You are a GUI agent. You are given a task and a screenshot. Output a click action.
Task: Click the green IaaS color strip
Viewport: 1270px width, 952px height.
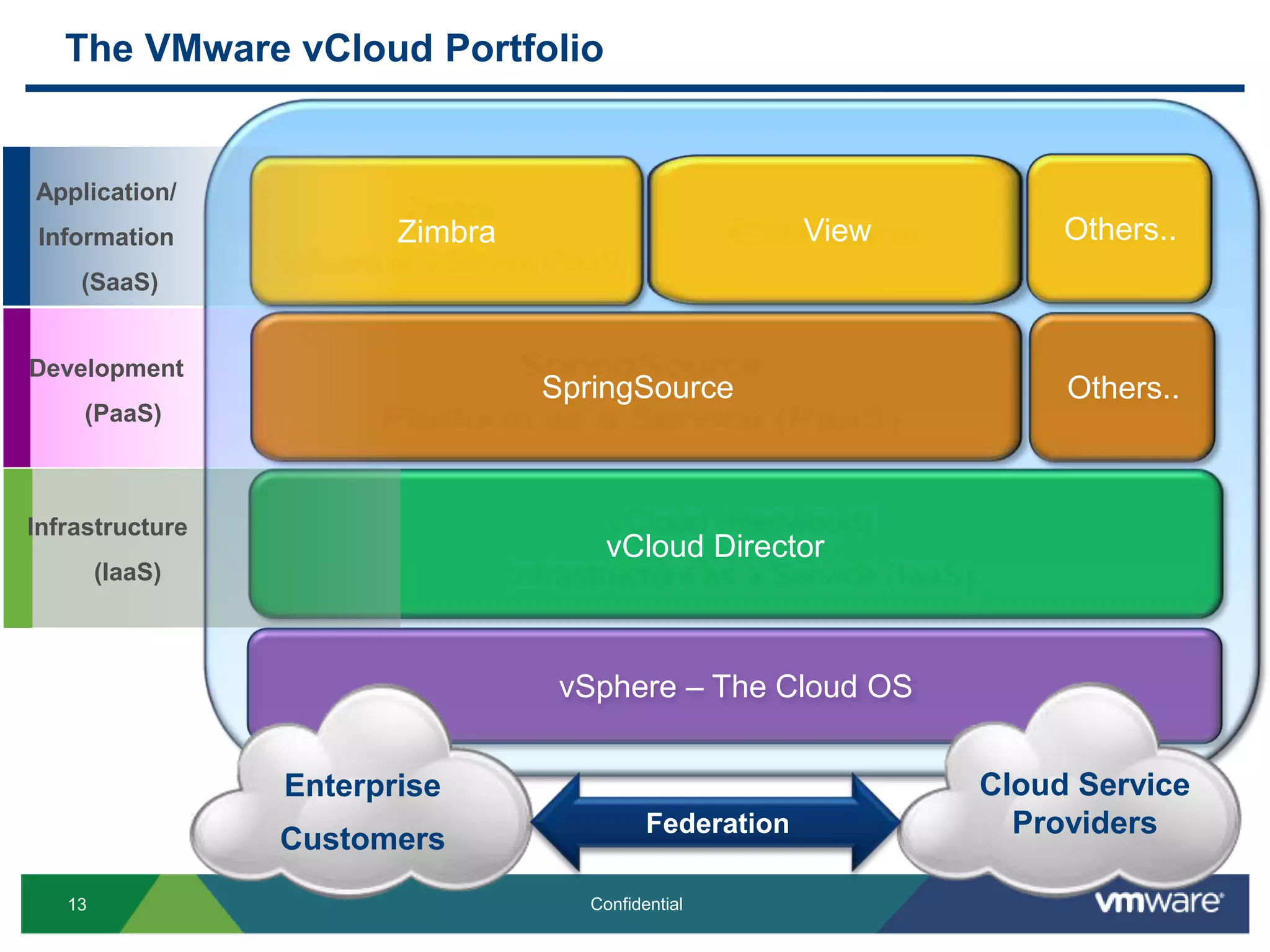click(18, 549)
